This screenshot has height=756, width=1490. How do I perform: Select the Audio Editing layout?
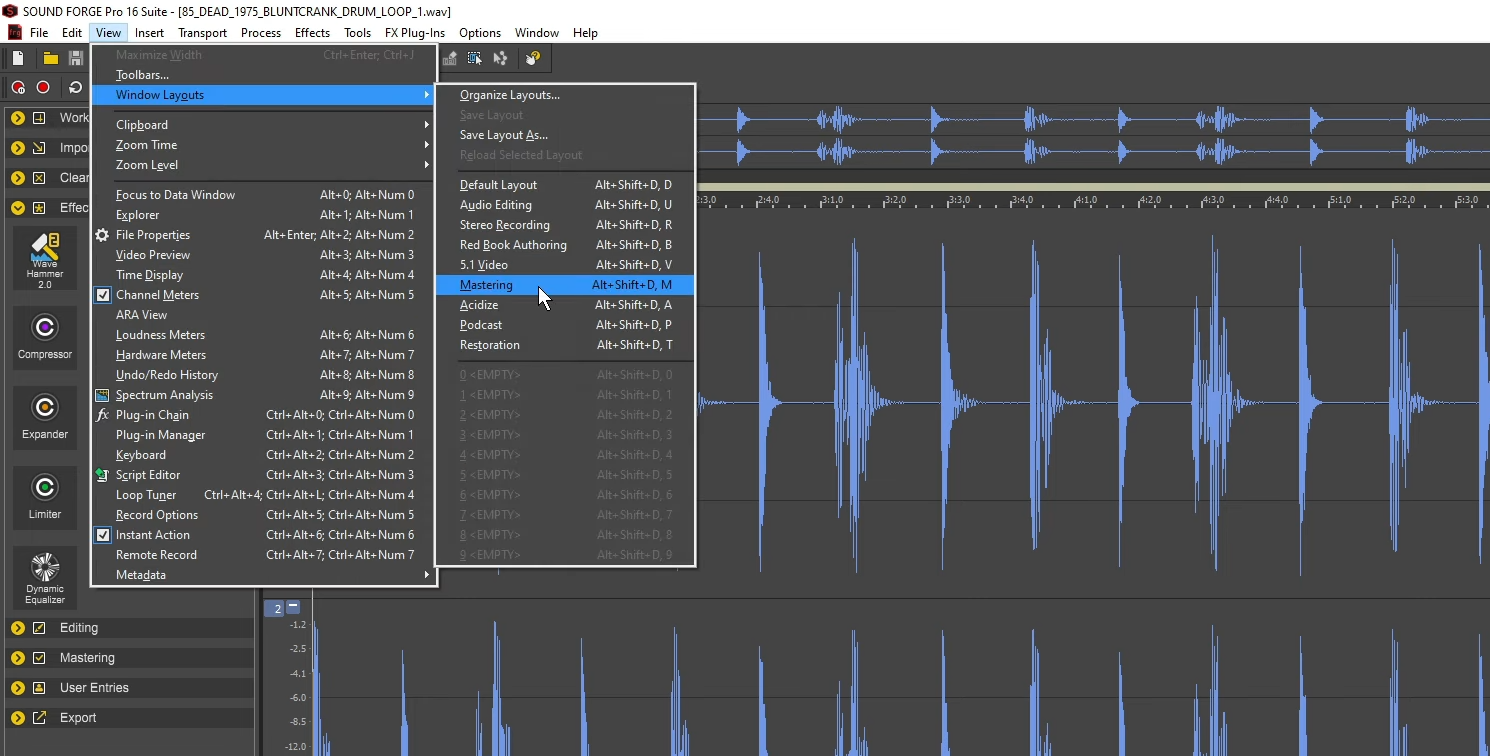tap(565, 205)
